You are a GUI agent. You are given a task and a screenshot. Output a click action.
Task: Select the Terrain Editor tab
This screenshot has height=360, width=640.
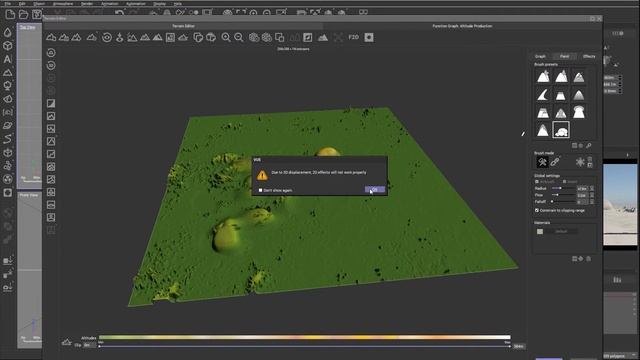click(x=183, y=26)
